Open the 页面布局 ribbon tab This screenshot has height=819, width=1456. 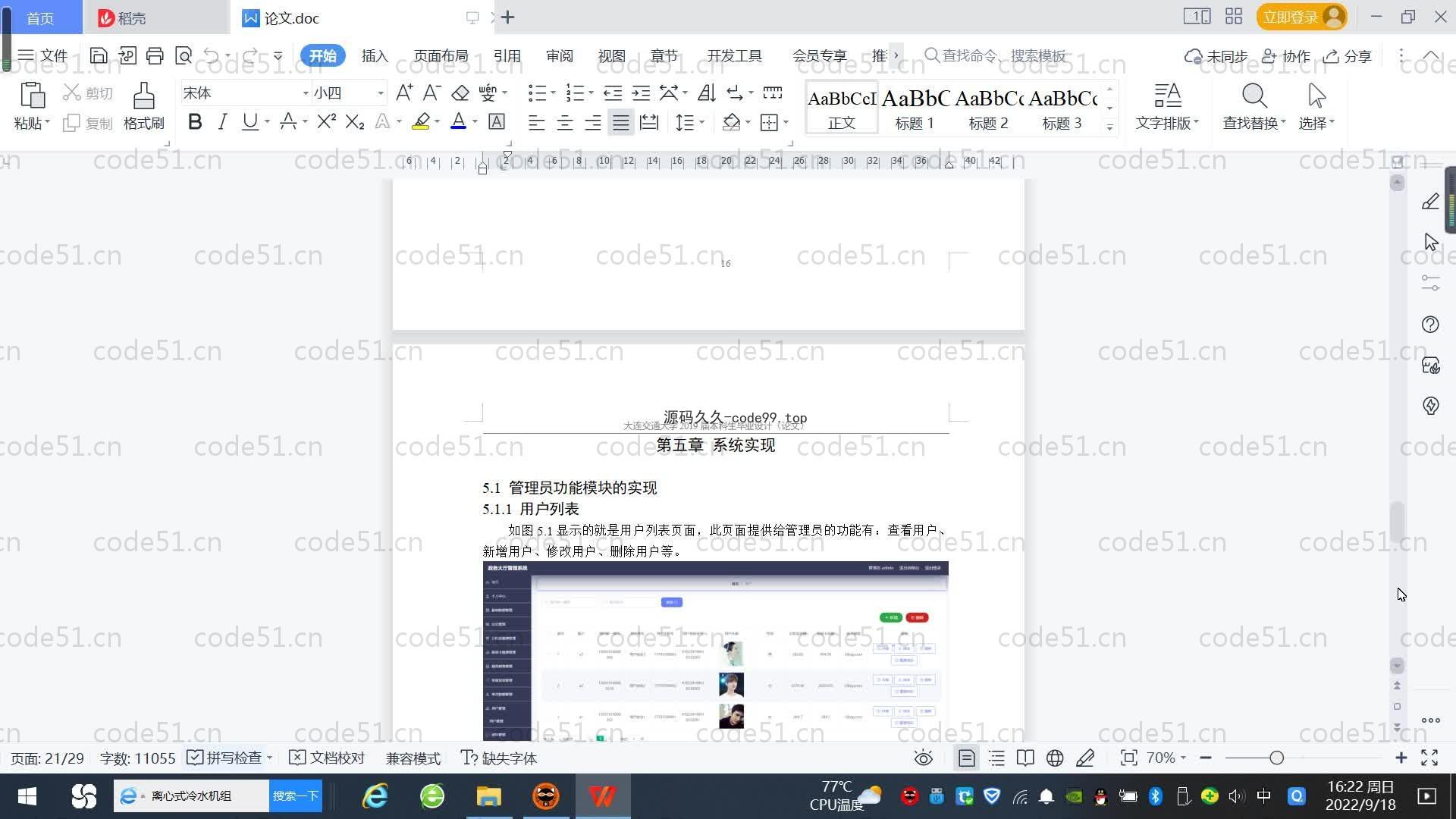pyautogui.click(x=441, y=56)
